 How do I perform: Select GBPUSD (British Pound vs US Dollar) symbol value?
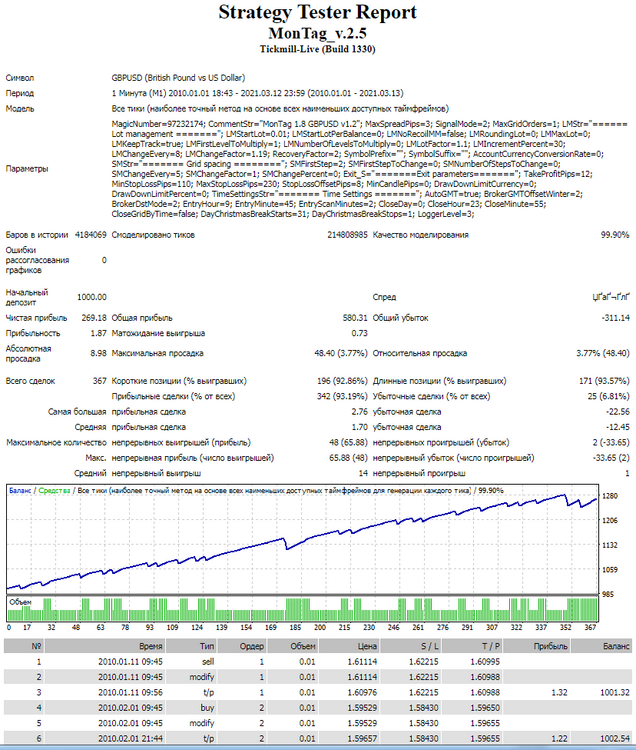tap(178, 77)
